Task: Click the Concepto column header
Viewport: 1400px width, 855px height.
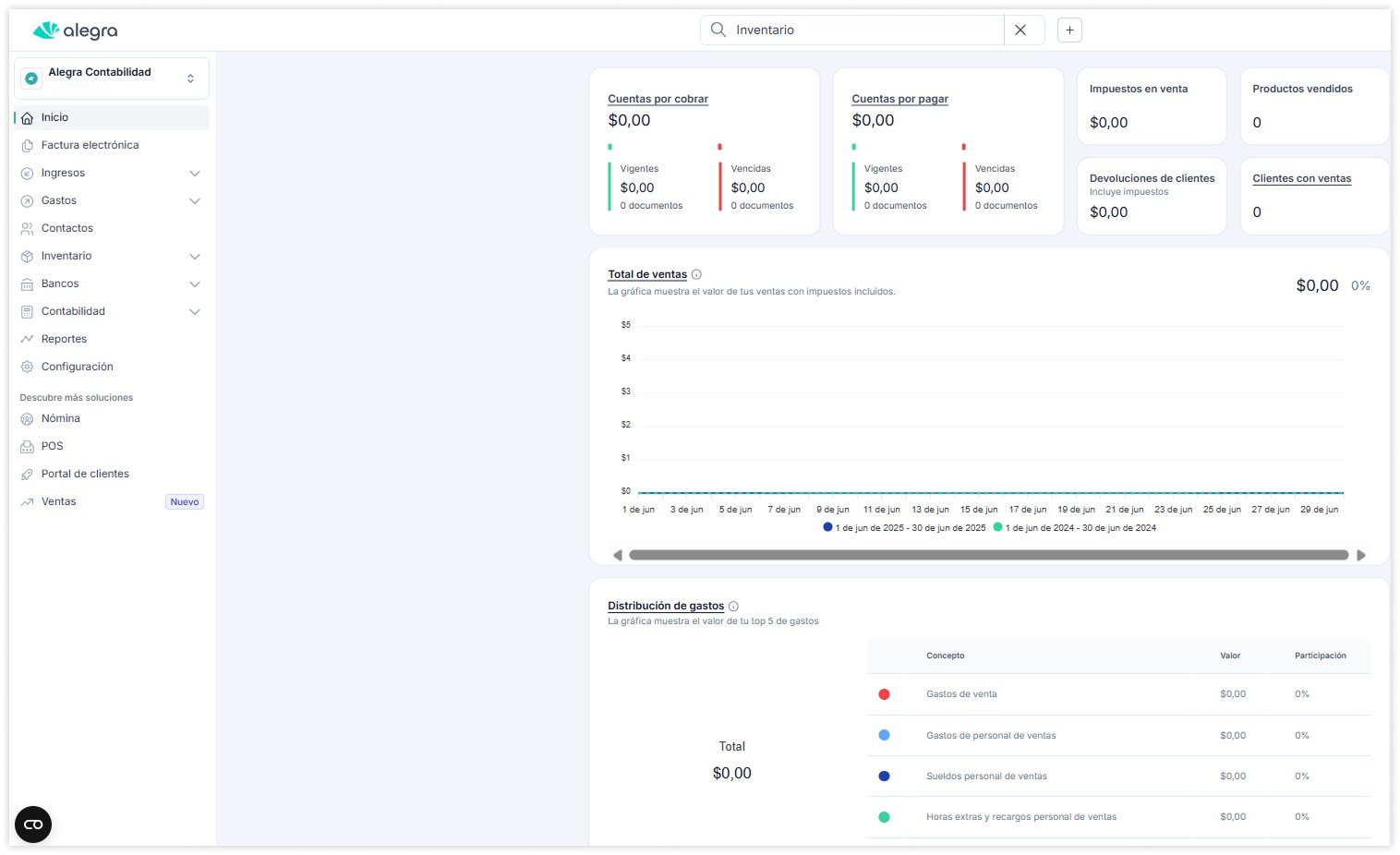Action: 945,656
